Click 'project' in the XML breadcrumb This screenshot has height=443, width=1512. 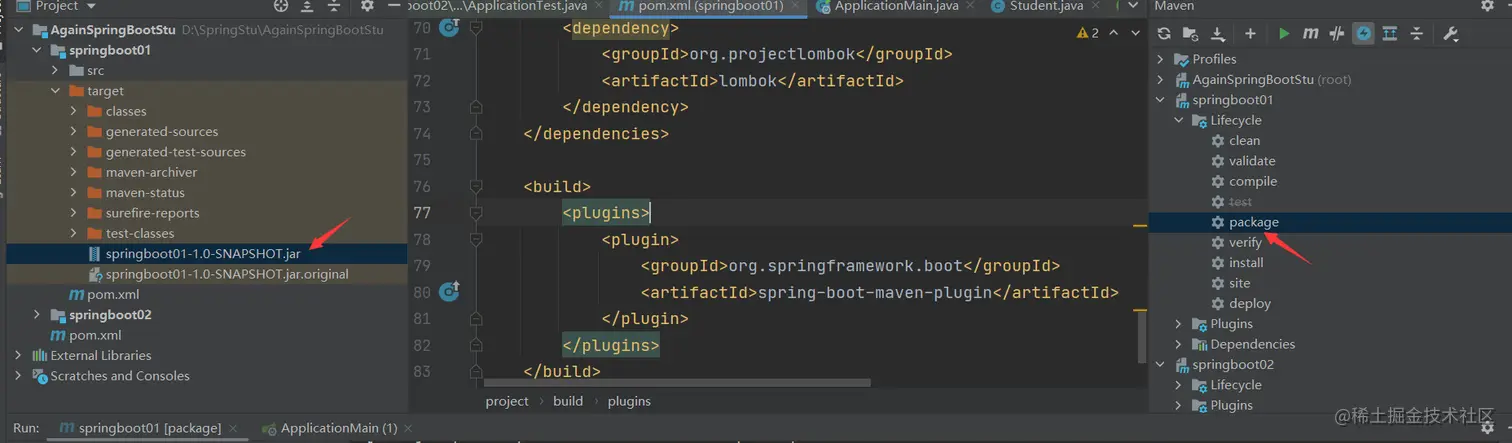(507, 401)
